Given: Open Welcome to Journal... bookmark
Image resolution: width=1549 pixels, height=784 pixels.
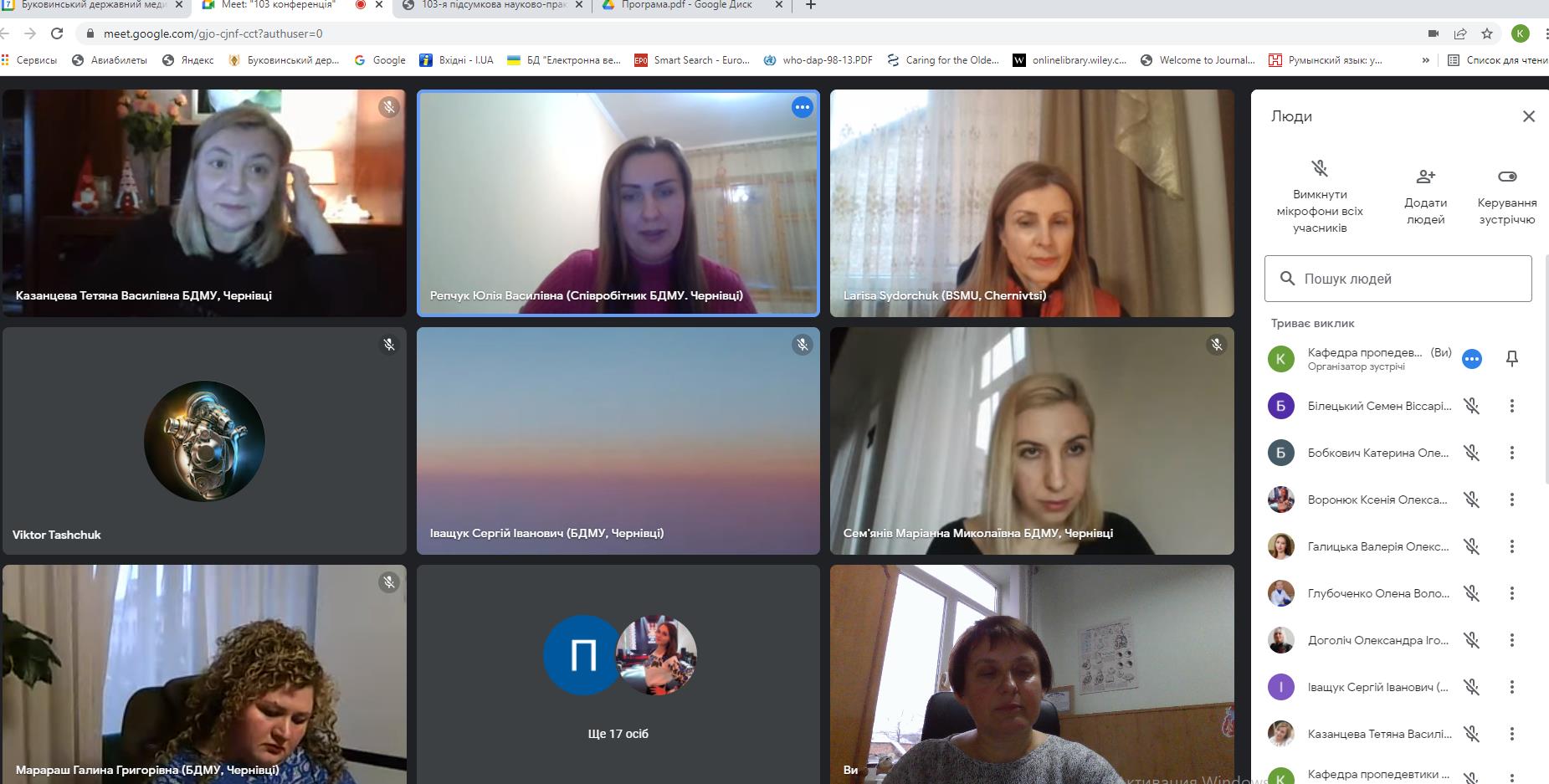Looking at the screenshot, I should [1198, 60].
